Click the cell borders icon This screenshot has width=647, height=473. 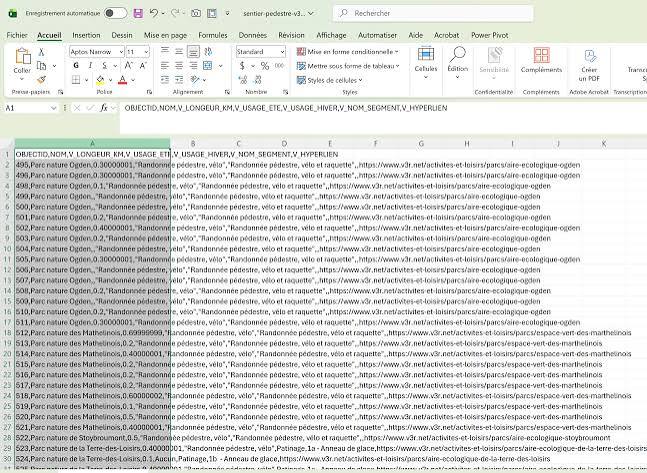(x=76, y=80)
